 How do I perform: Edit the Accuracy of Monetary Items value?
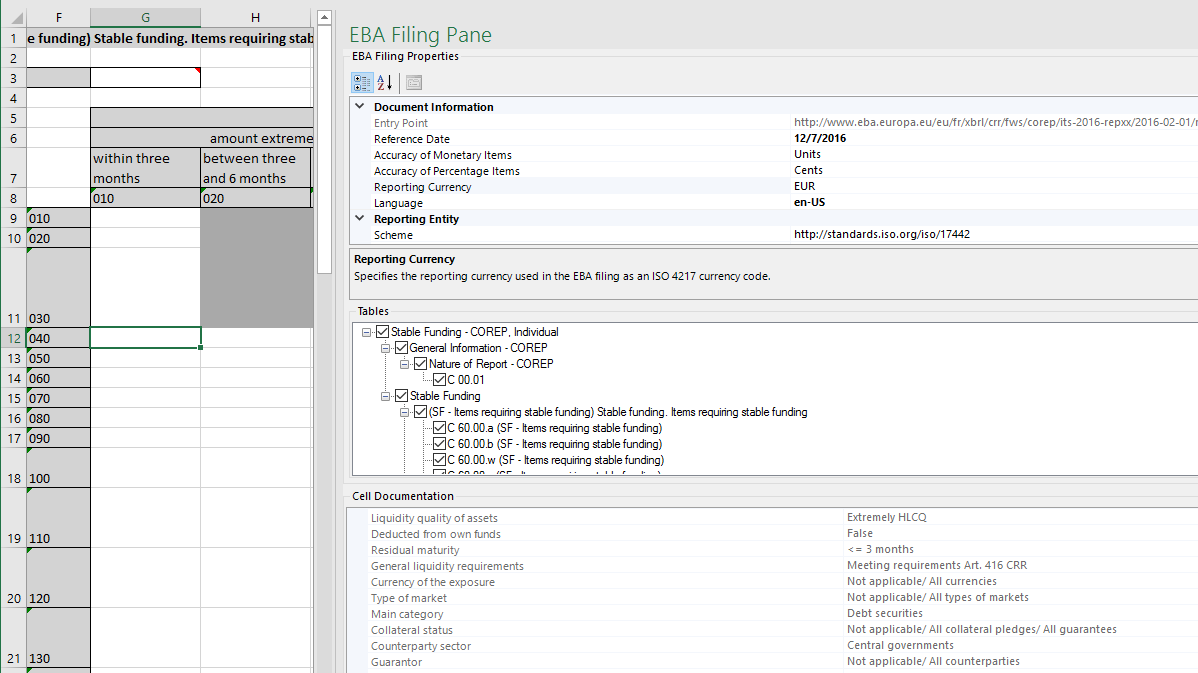[x=807, y=154]
